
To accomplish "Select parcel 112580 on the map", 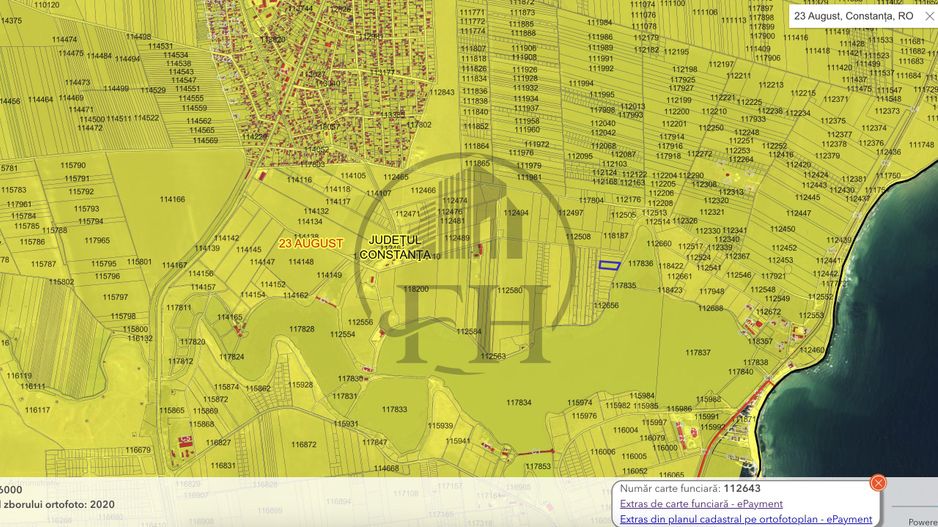I will click(x=509, y=290).
